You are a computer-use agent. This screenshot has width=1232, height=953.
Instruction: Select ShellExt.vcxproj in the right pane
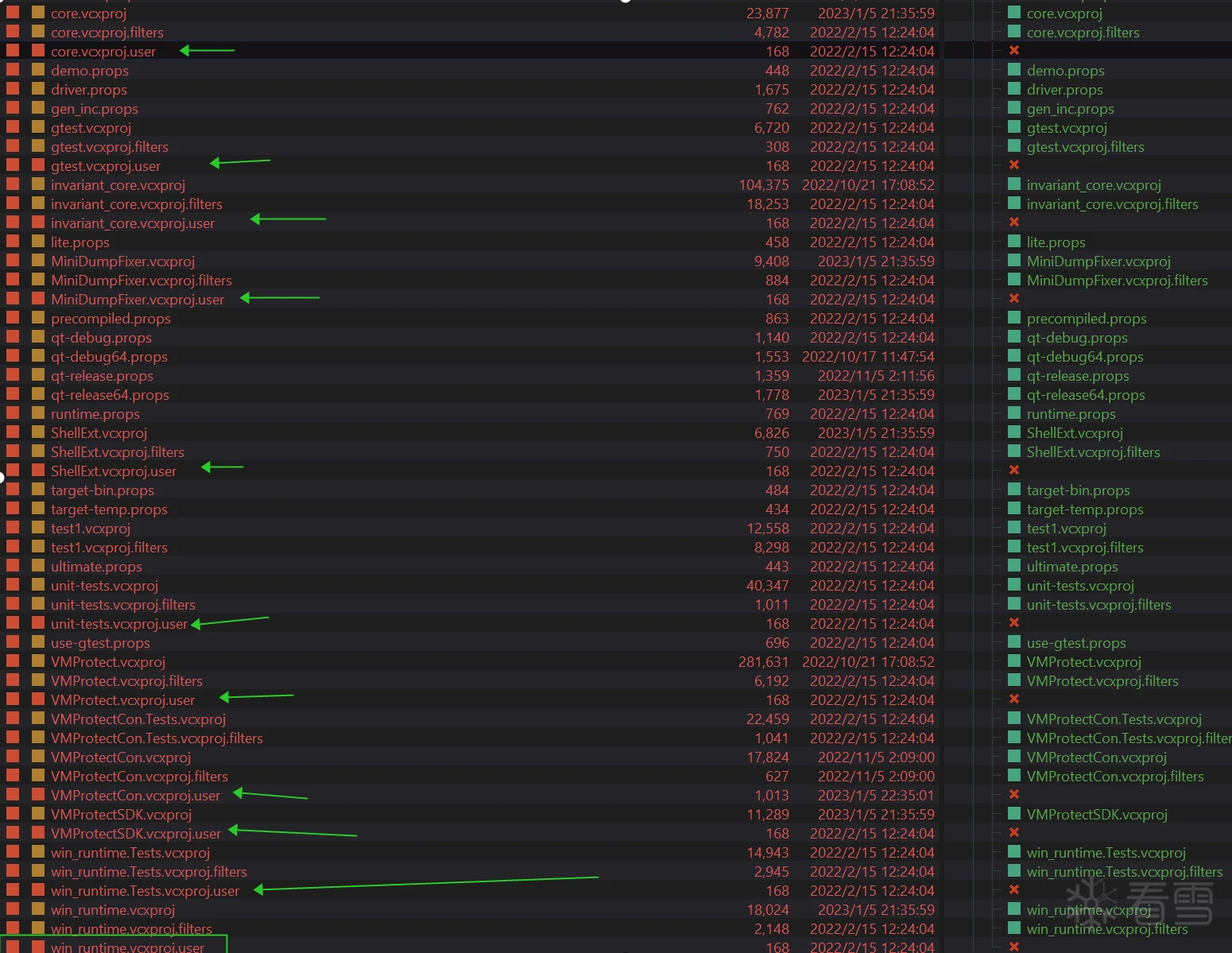(1075, 433)
